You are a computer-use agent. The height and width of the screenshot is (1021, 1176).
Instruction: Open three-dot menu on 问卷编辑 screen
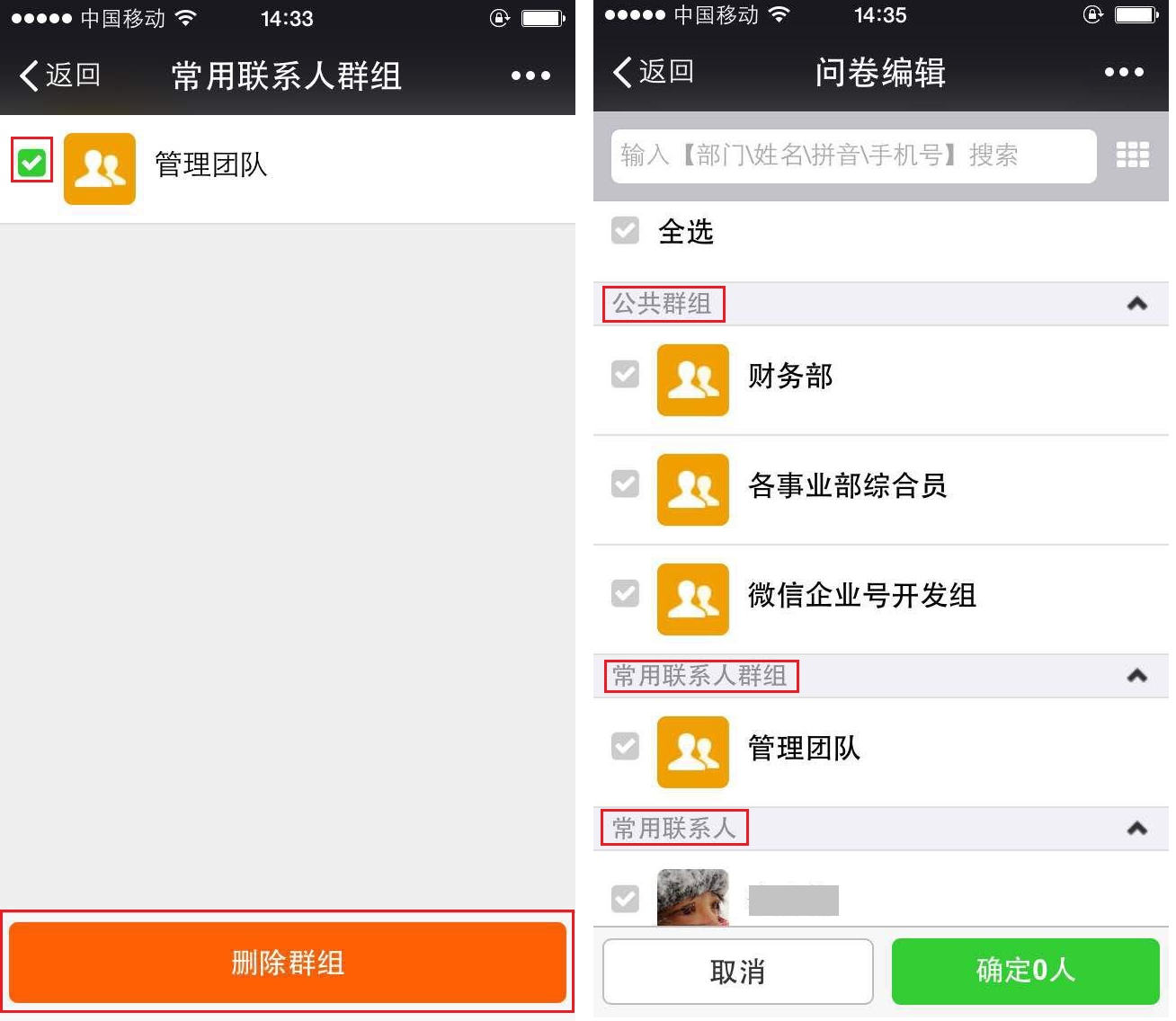(x=1124, y=73)
